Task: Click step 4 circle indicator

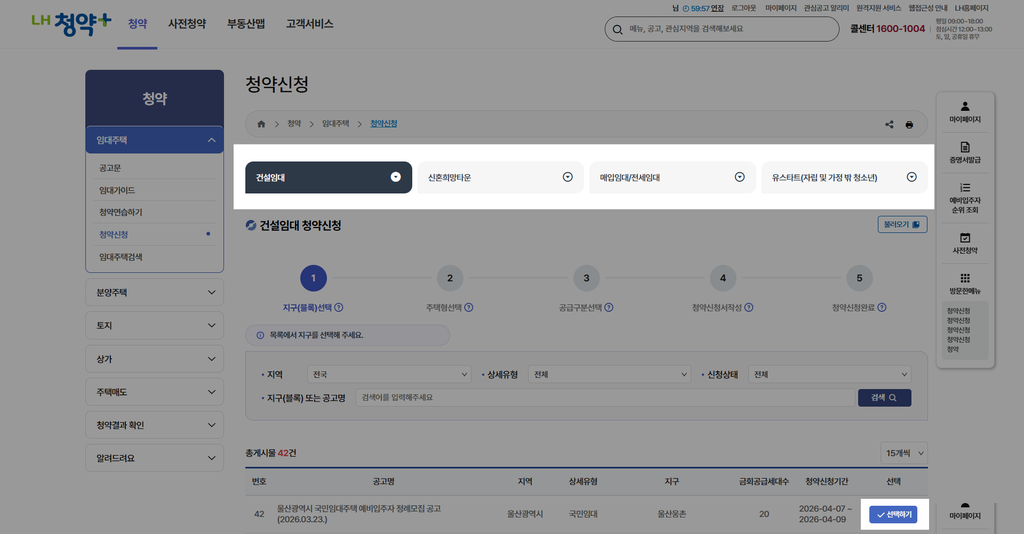Action: point(723,278)
